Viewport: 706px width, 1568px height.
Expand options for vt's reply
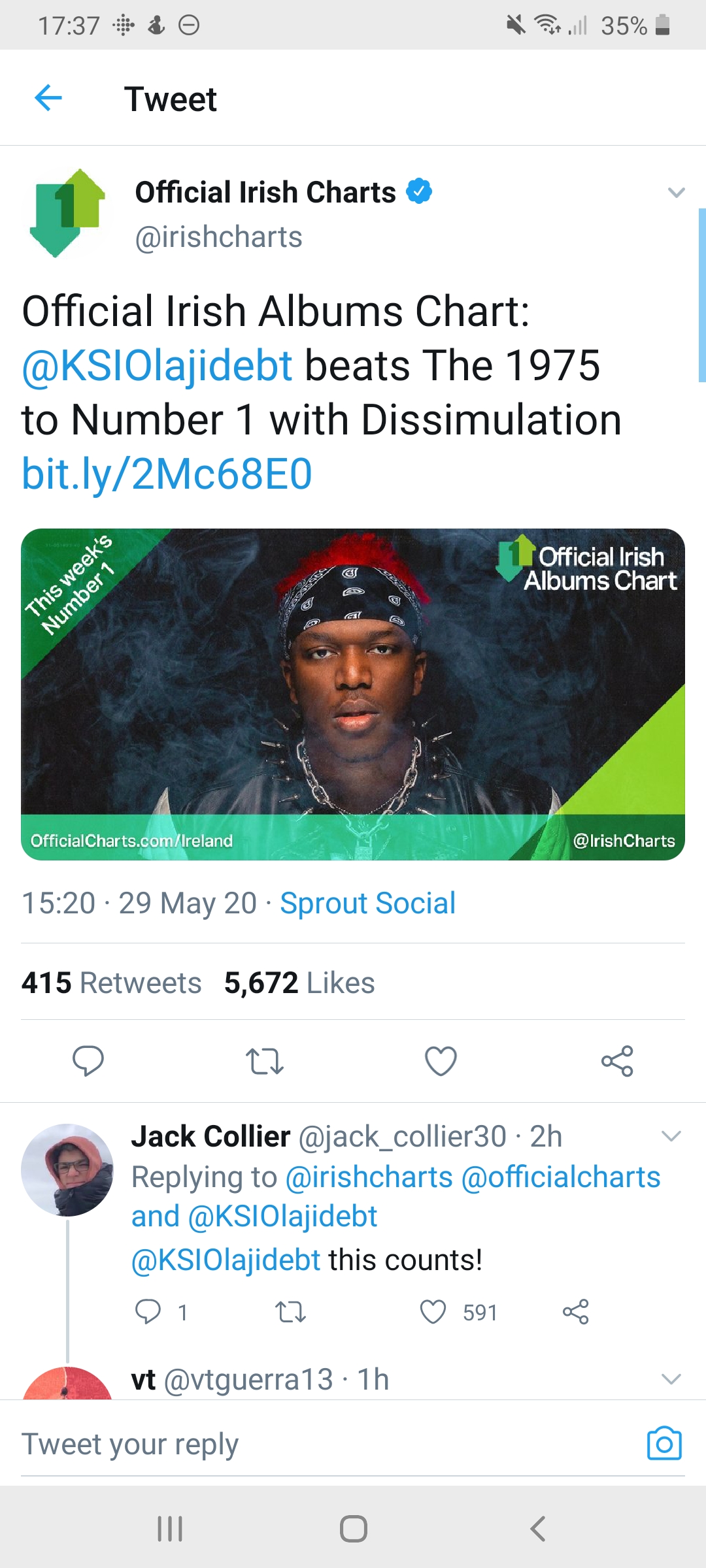pos(672,1379)
